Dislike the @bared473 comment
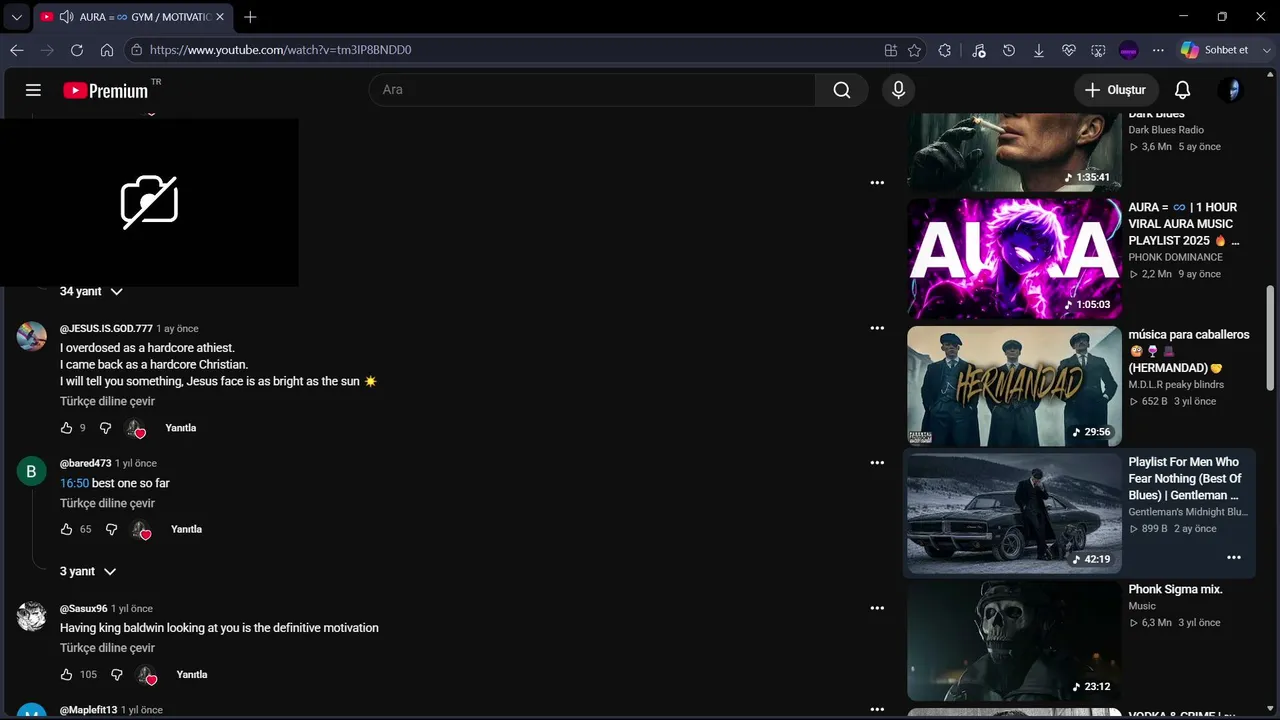 click(111, 529)
